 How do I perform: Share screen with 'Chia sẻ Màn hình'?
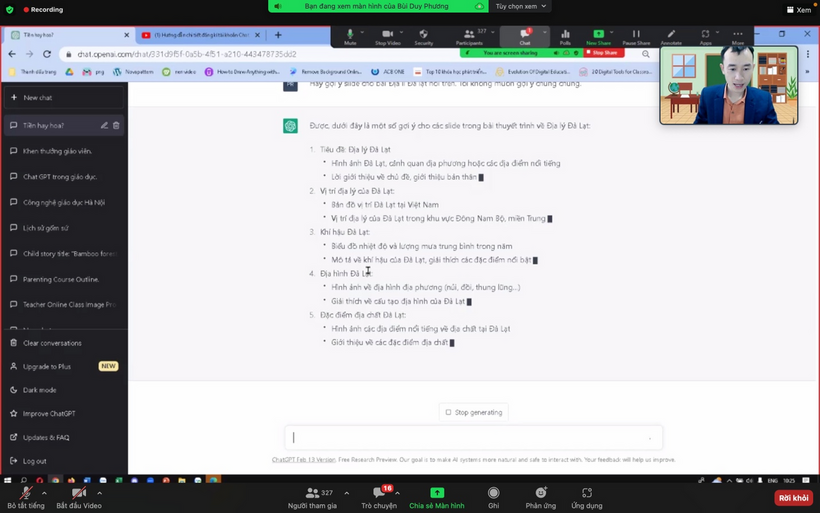(437, 497)
